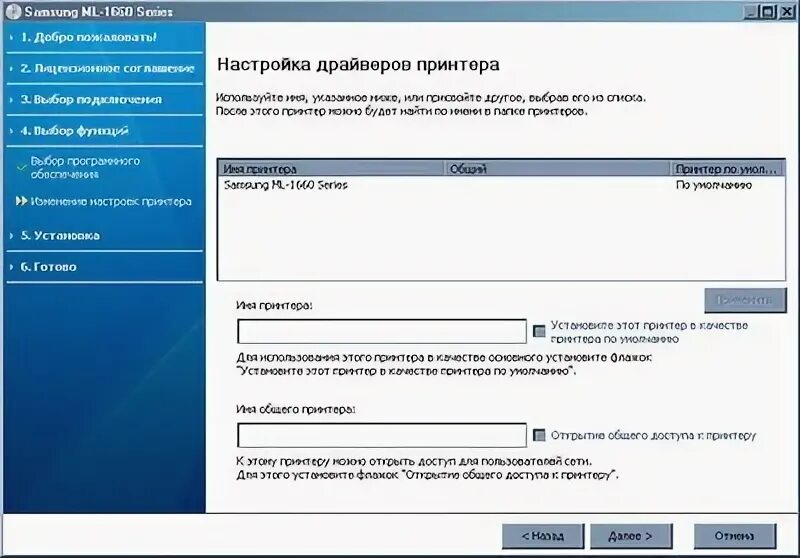Enable Открытие общего доступа к принтеру checkbox

(539, 435)
